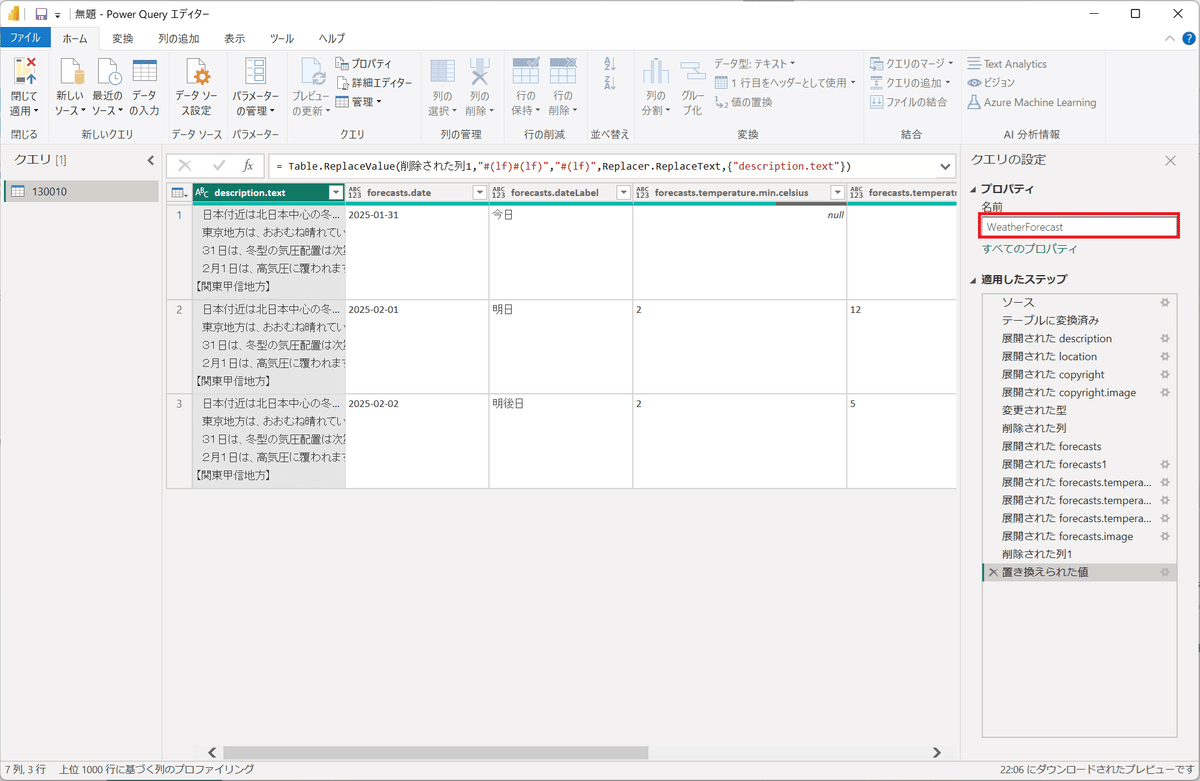Change data type icon of forecasts.date column
1200x781 pixels.
click(x=355, y=192)
